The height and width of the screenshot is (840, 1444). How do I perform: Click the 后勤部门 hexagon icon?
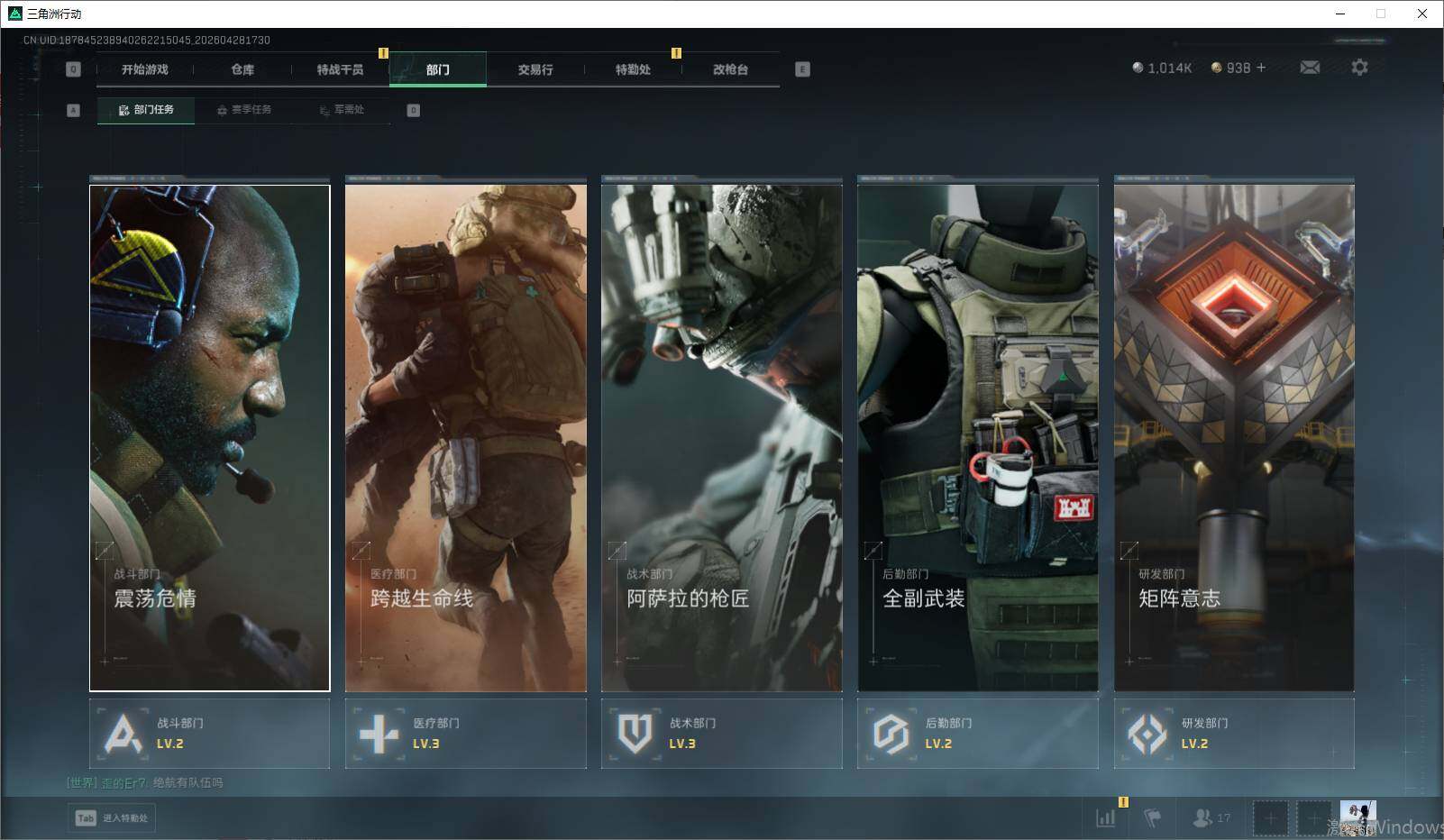click(x=891, y=734)
